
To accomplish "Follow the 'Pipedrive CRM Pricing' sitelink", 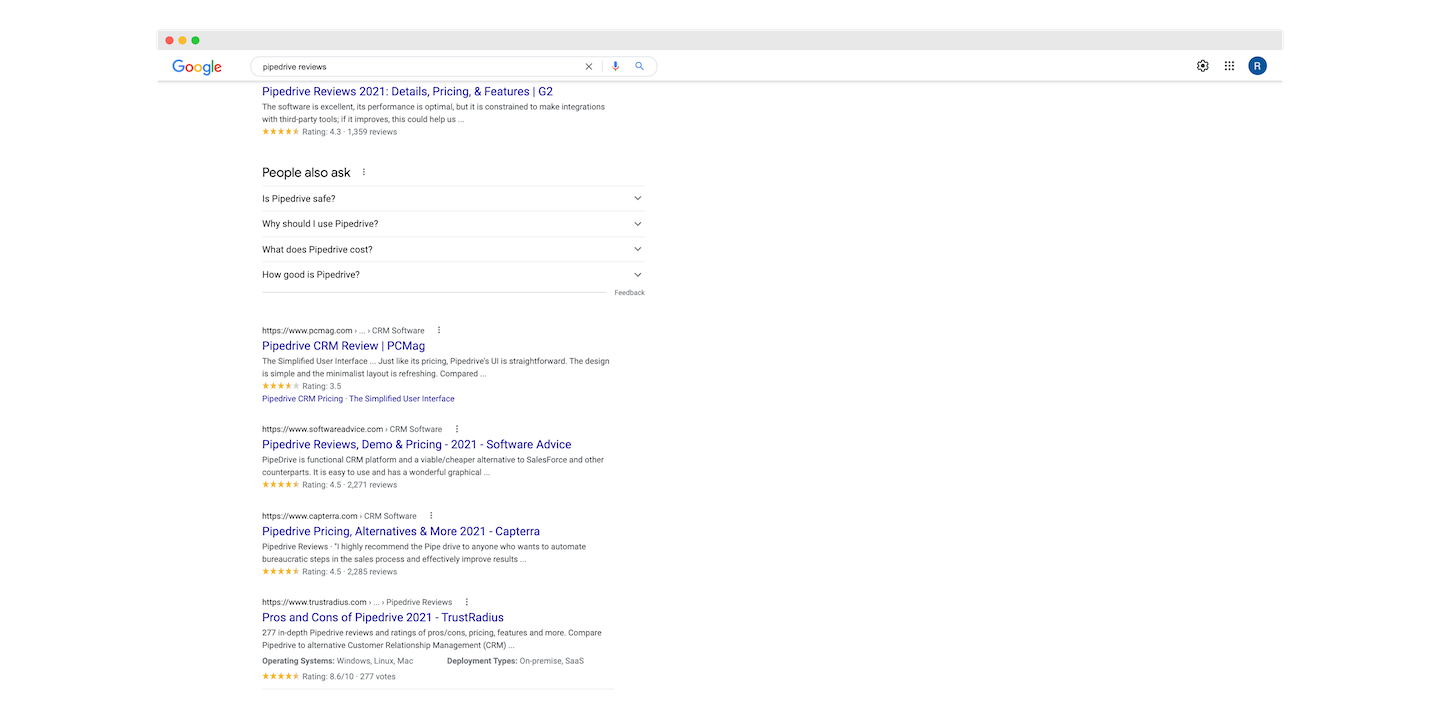I will tap(302, 399).
